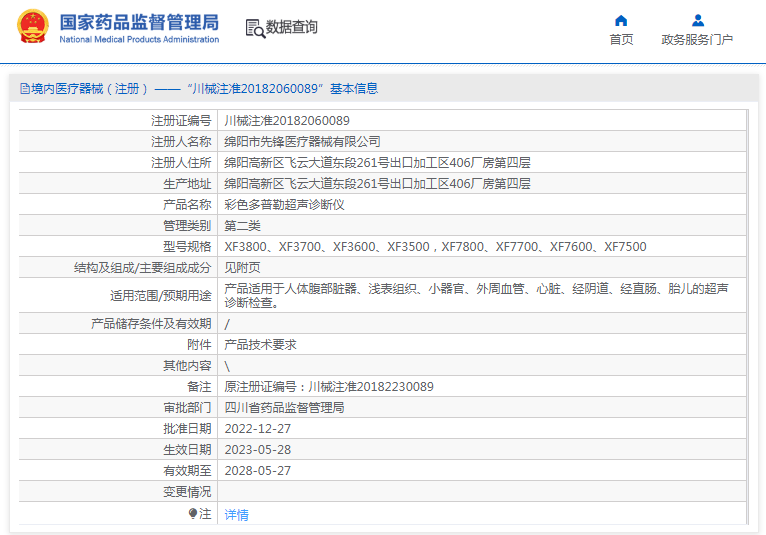Click the 附件 row label
This screenshot has width=766, height=535.
pos(199,344)
